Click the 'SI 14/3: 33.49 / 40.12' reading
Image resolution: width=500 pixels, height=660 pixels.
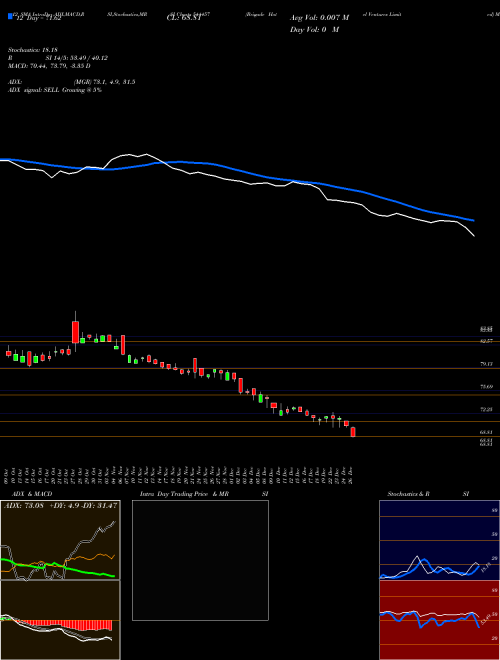click(77, 58)
